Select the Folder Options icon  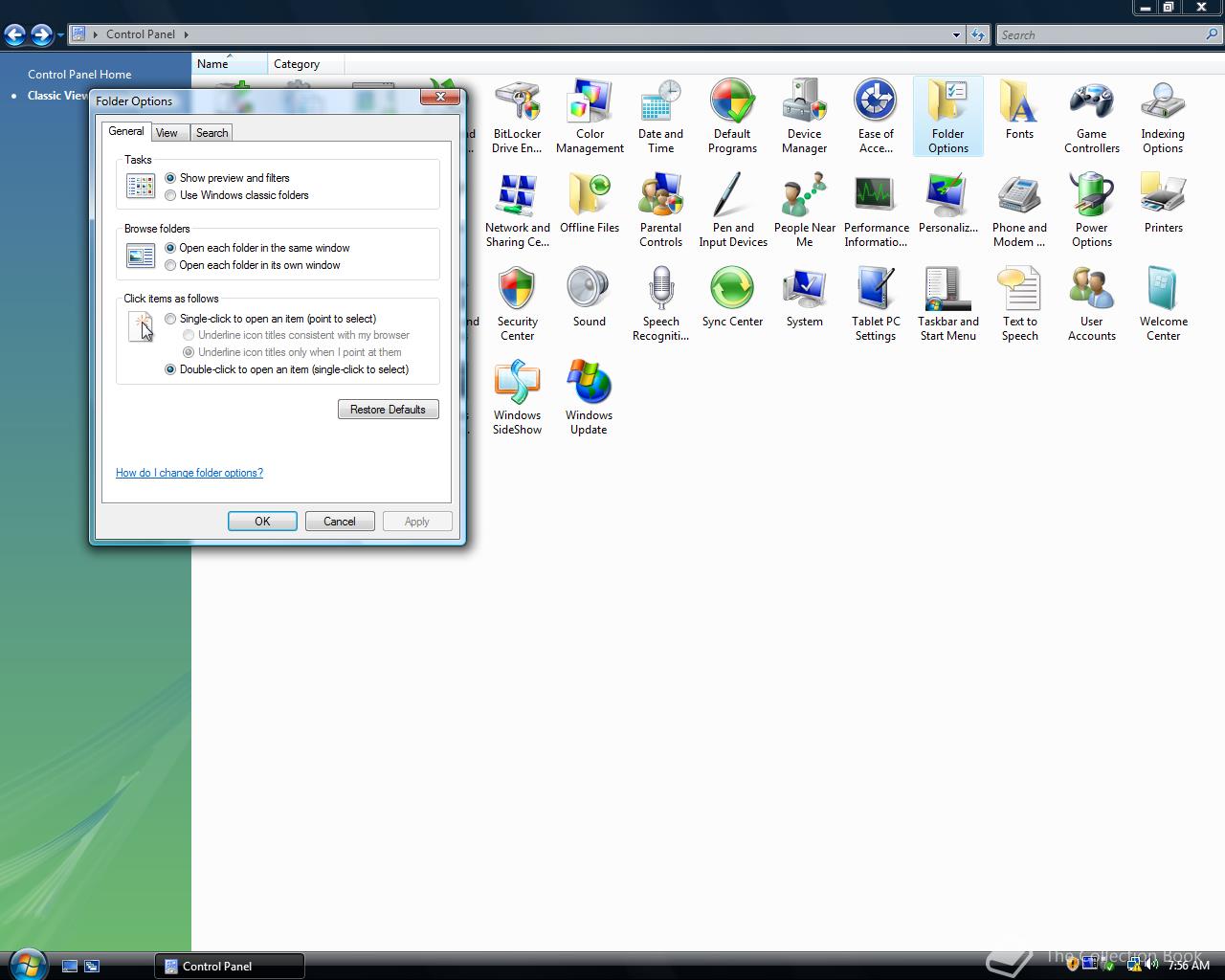point(948,117)
